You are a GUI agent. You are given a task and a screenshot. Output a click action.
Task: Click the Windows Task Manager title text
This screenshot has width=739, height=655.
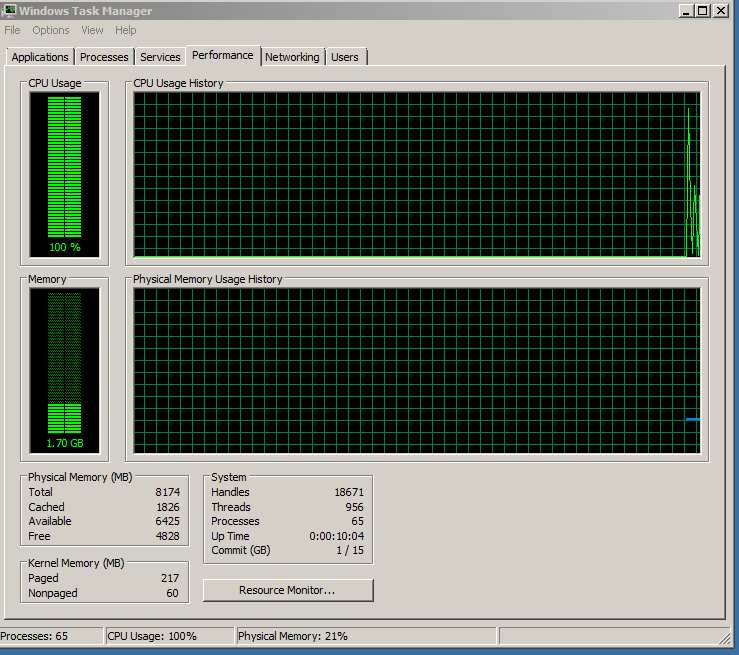(x=86, y=11)
